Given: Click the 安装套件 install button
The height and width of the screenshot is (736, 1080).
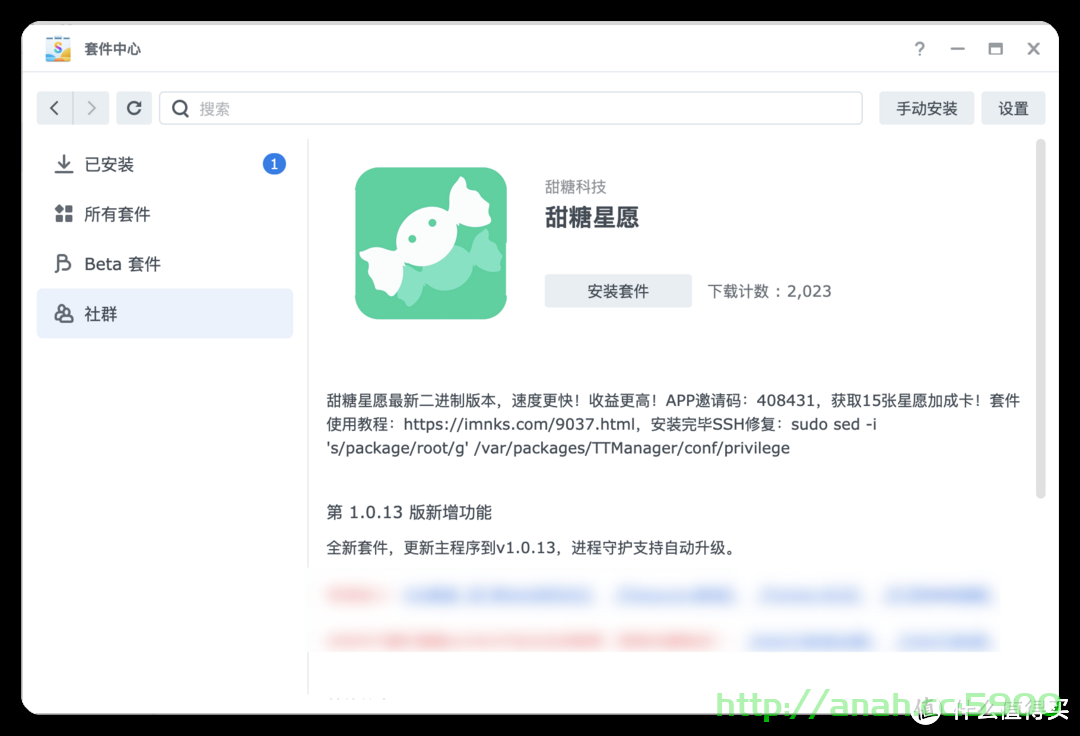Looking at the screenshot, I should click(618, 291).
